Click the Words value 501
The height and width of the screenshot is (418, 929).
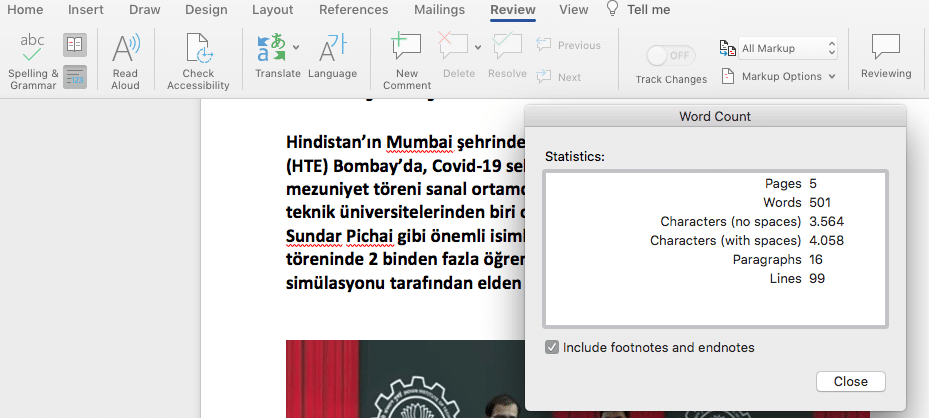tap(820, 202)
